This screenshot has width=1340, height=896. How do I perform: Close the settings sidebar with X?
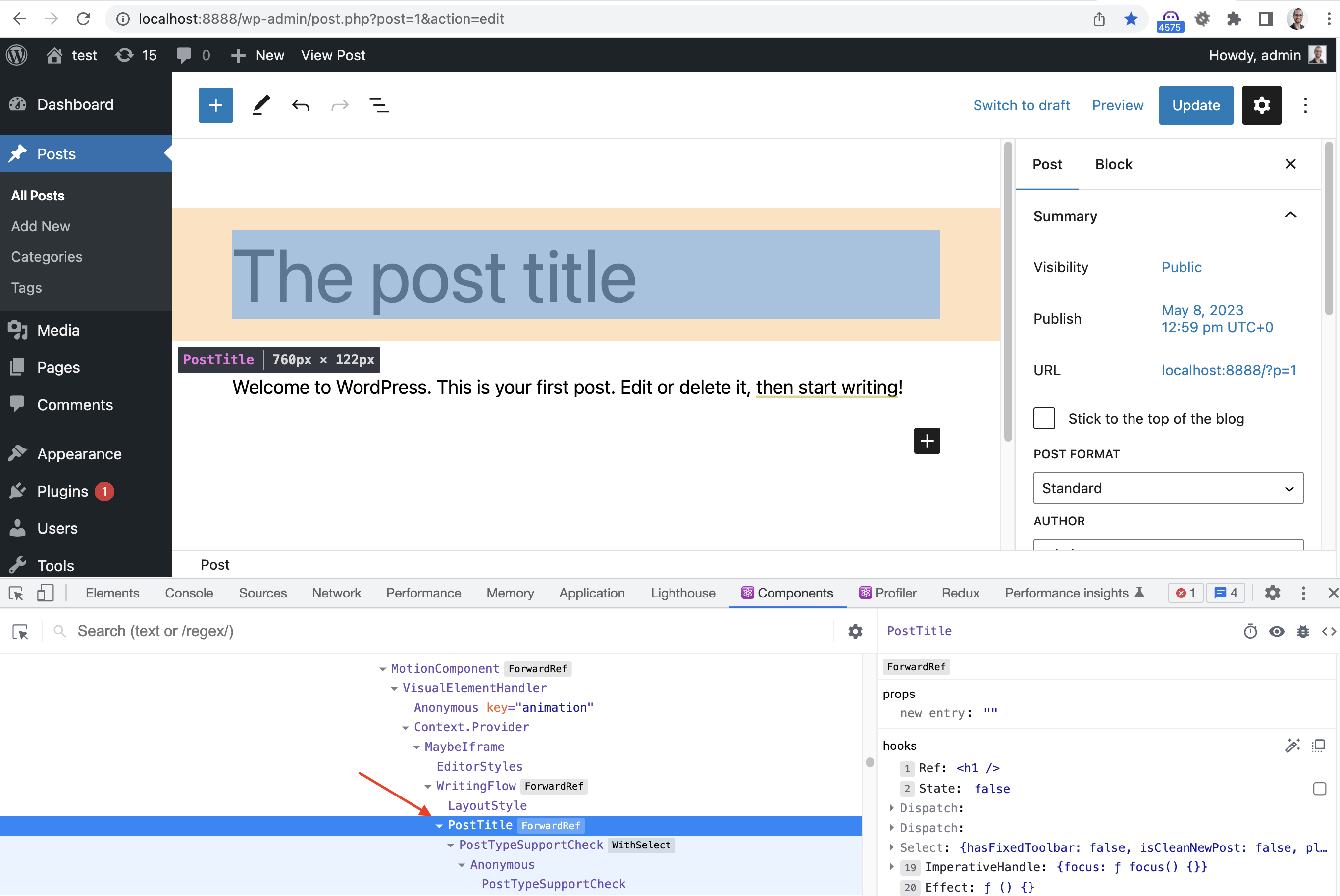click(x=1290, y=164)
